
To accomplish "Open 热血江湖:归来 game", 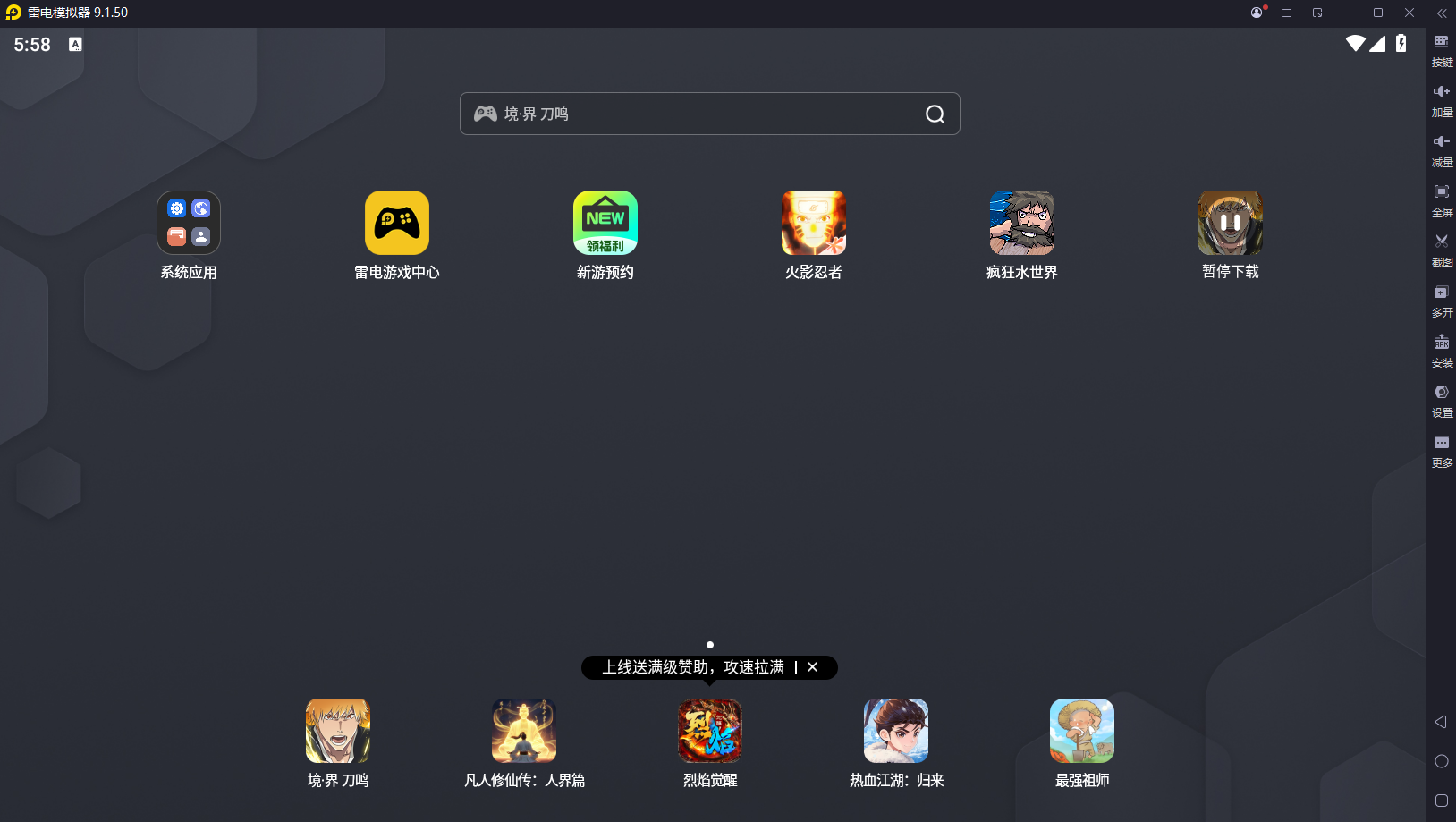I will click(896, 731).
